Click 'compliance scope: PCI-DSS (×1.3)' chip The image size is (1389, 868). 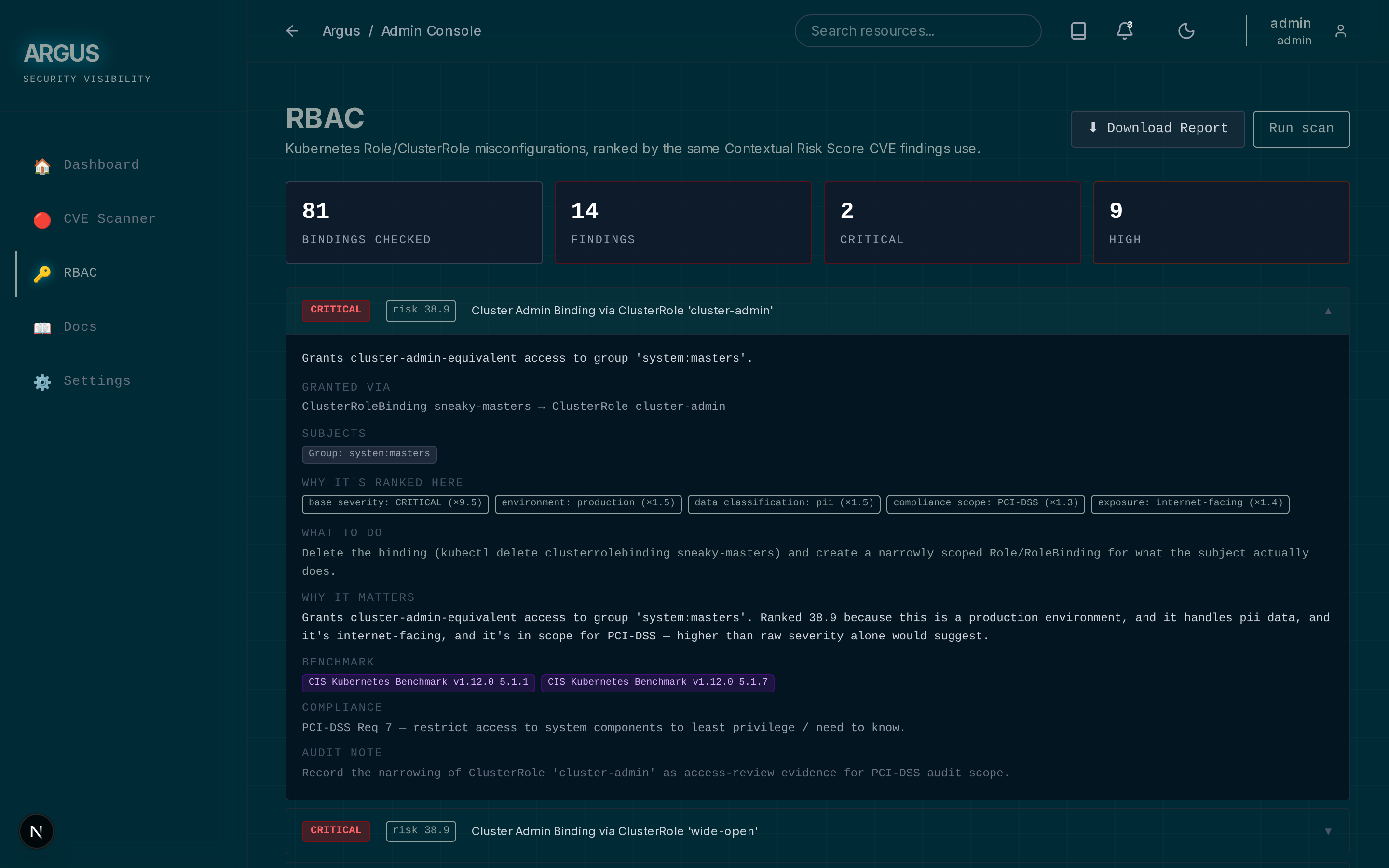coord(985,503)
